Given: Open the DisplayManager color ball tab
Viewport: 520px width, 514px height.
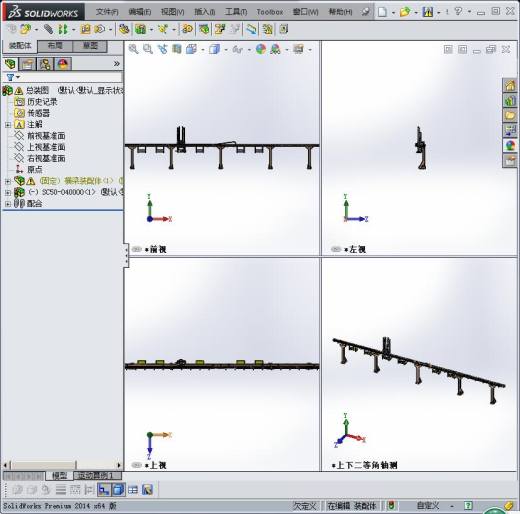Looking at the screenshot, I should pos(63,64).
